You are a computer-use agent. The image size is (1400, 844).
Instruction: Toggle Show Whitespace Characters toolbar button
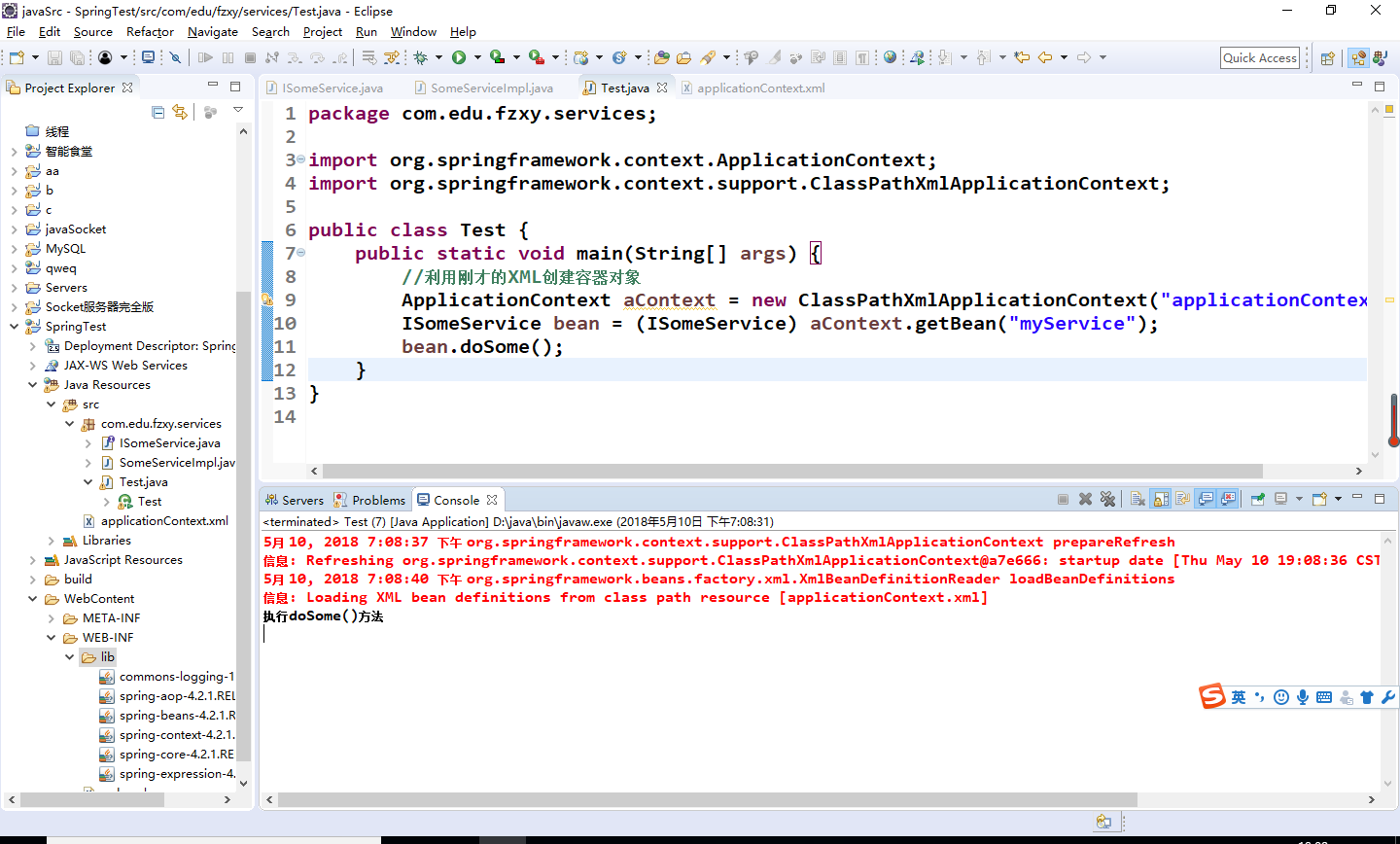tap(862, 57)
